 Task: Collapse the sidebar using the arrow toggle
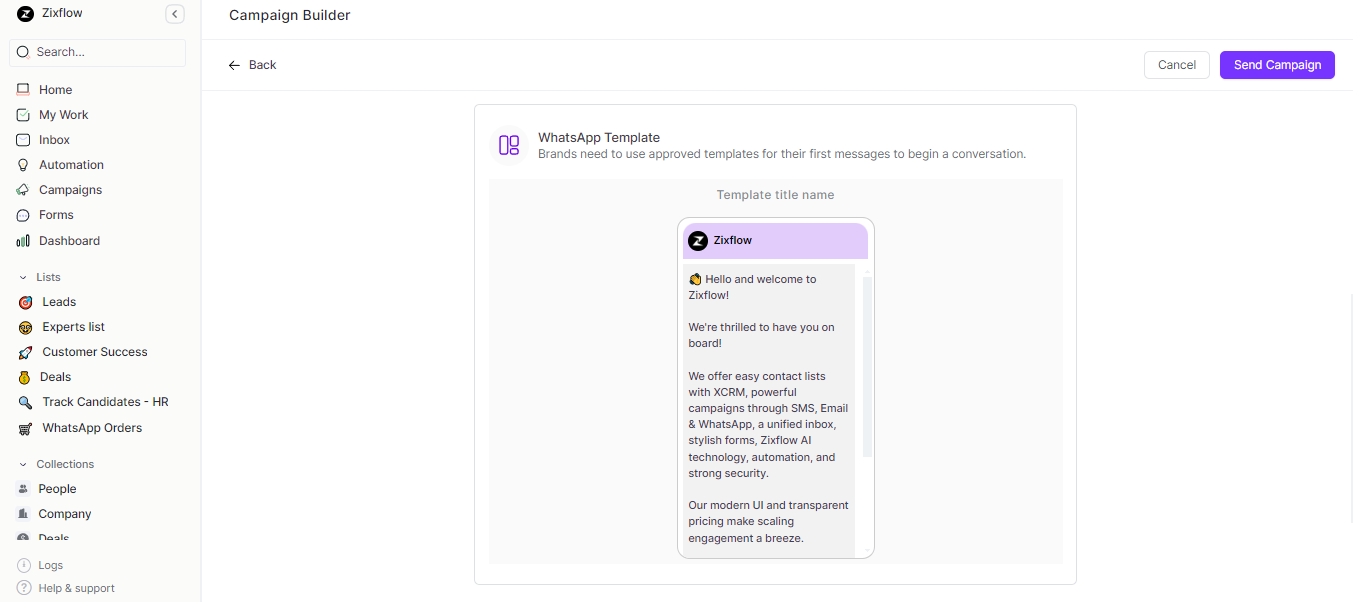tap(175, 13)
